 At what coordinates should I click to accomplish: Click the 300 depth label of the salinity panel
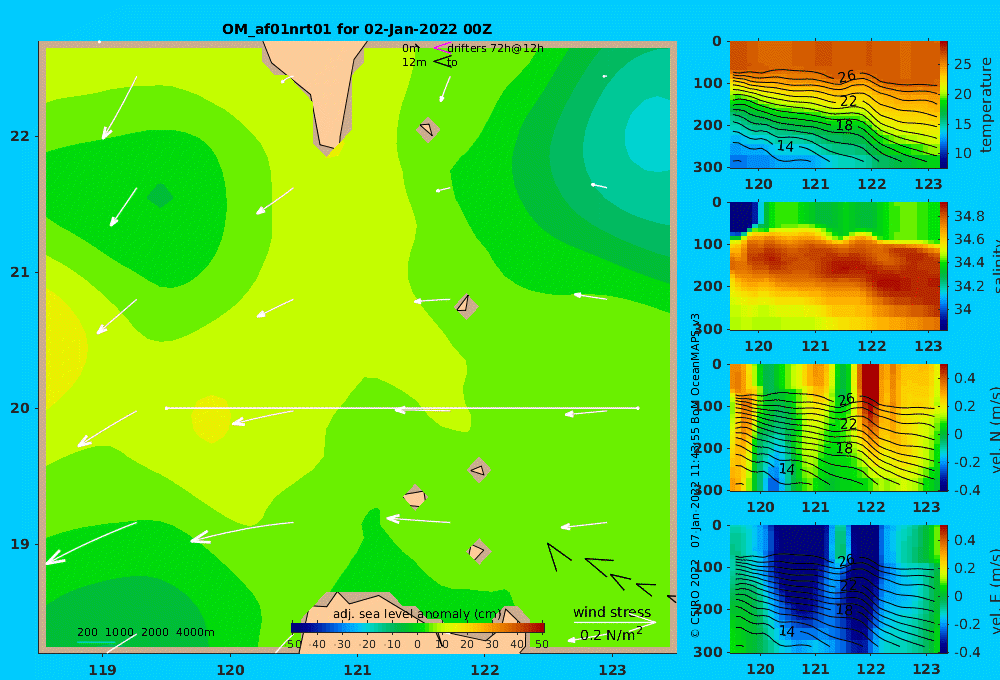(x=708, y=329)
